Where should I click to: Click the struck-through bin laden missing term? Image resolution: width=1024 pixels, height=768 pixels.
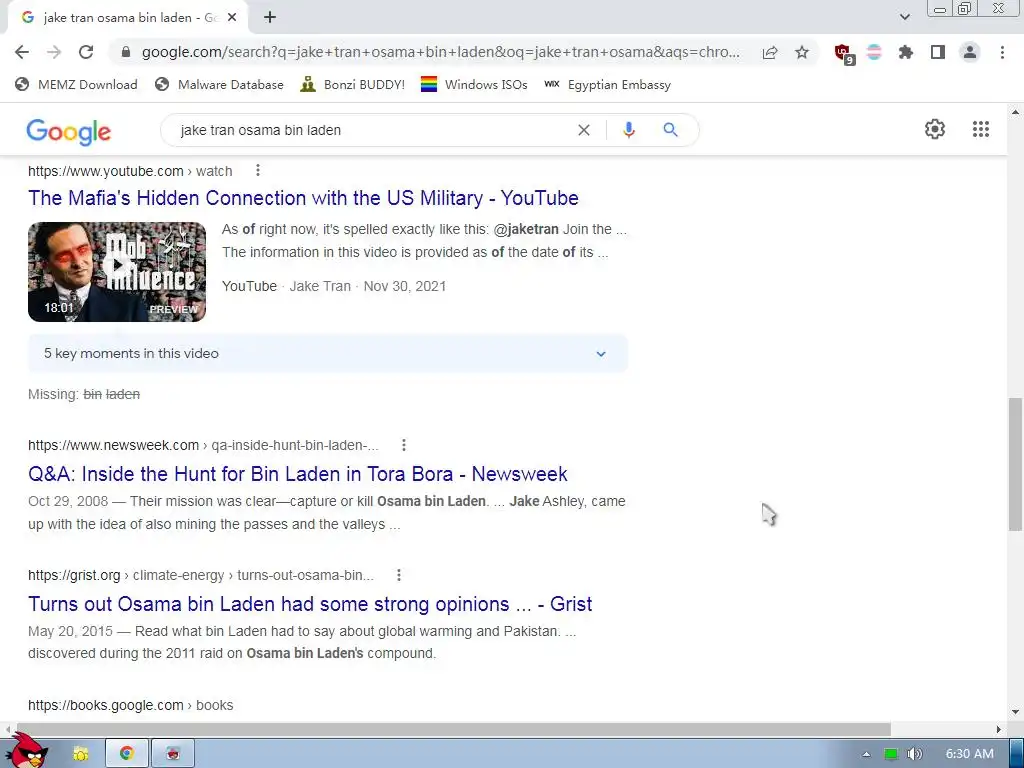111,394
